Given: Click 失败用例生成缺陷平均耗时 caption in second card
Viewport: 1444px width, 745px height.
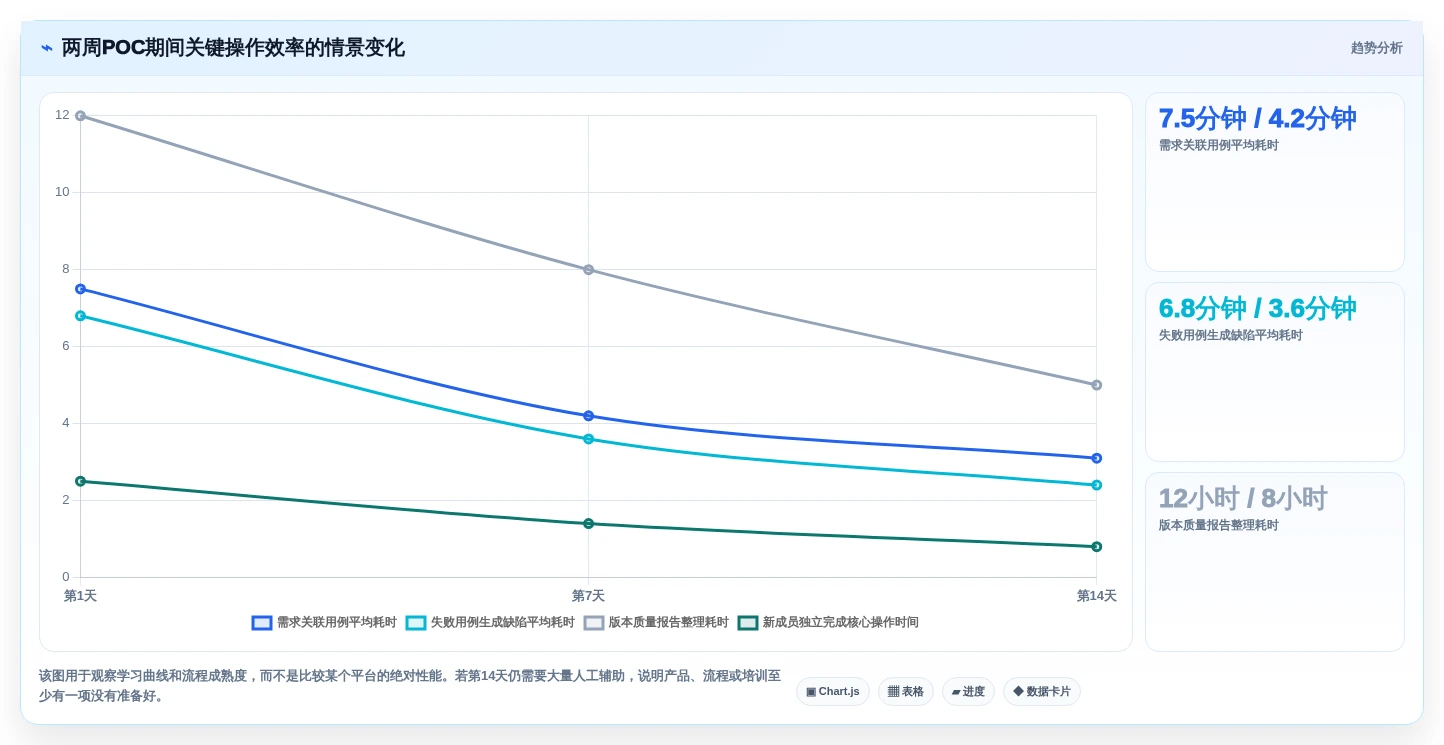Looking at the screenshot, I should point(1231,336).
